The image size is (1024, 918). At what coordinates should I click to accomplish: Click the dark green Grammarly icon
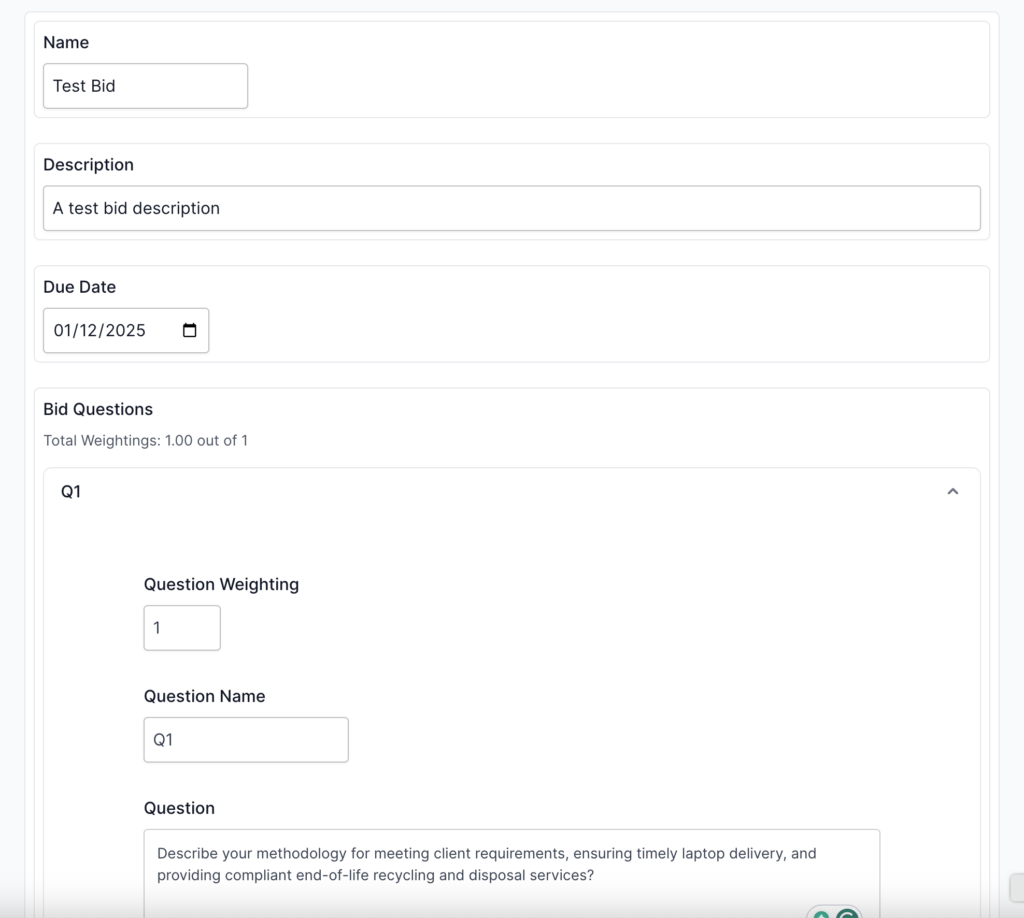coord(848,914)
